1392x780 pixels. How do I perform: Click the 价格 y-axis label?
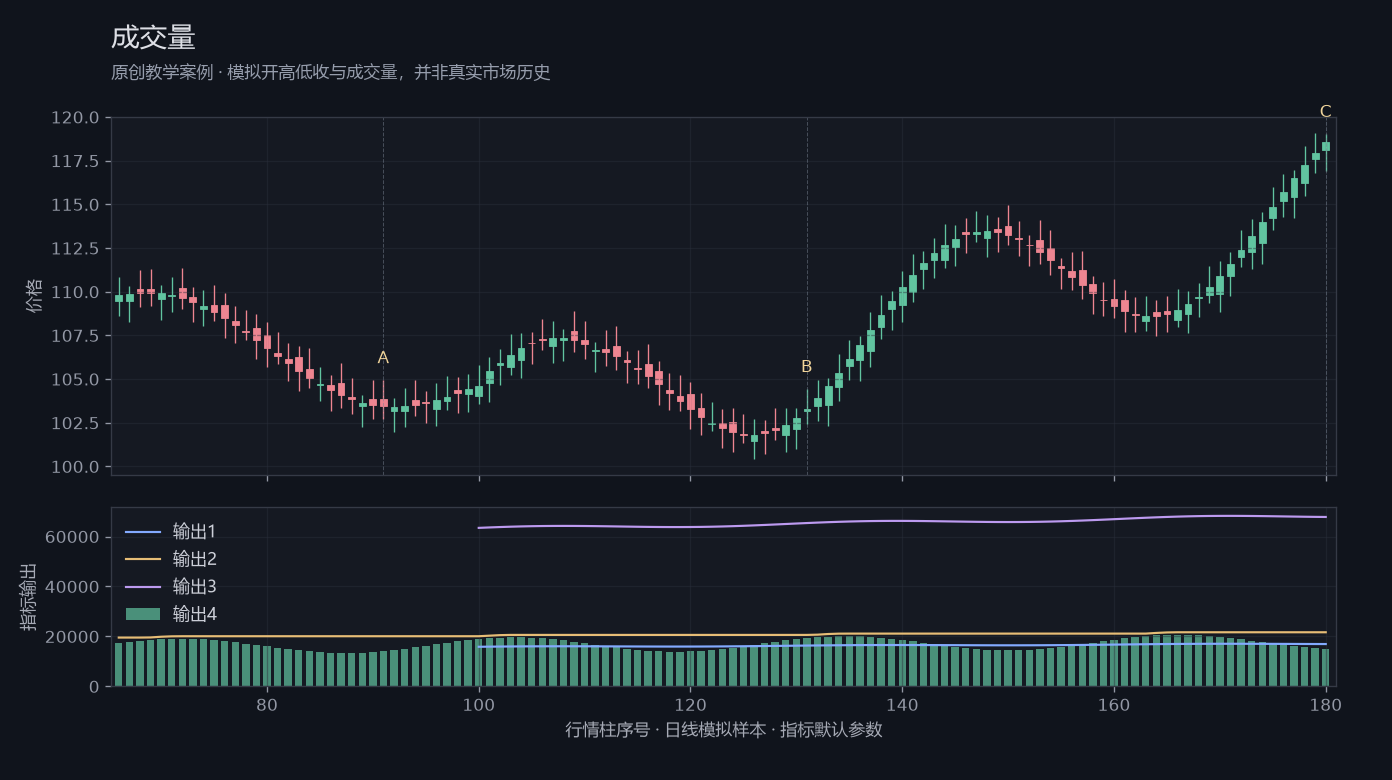pos(35,296)
